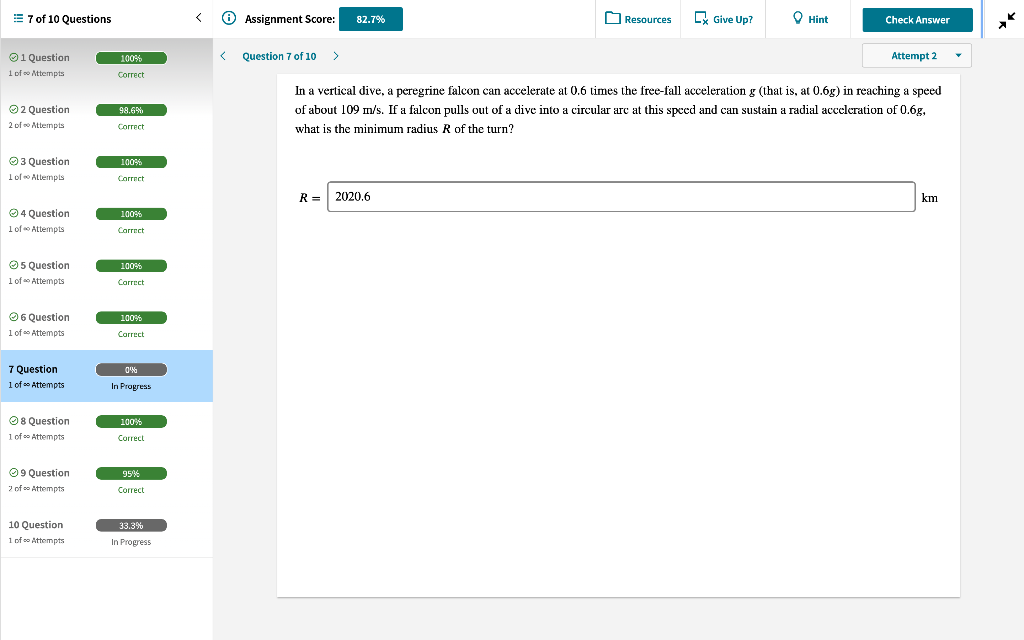1024x640 pixels.
Task: Click Question 10's 33.3% progress bar
Action: 131,525
